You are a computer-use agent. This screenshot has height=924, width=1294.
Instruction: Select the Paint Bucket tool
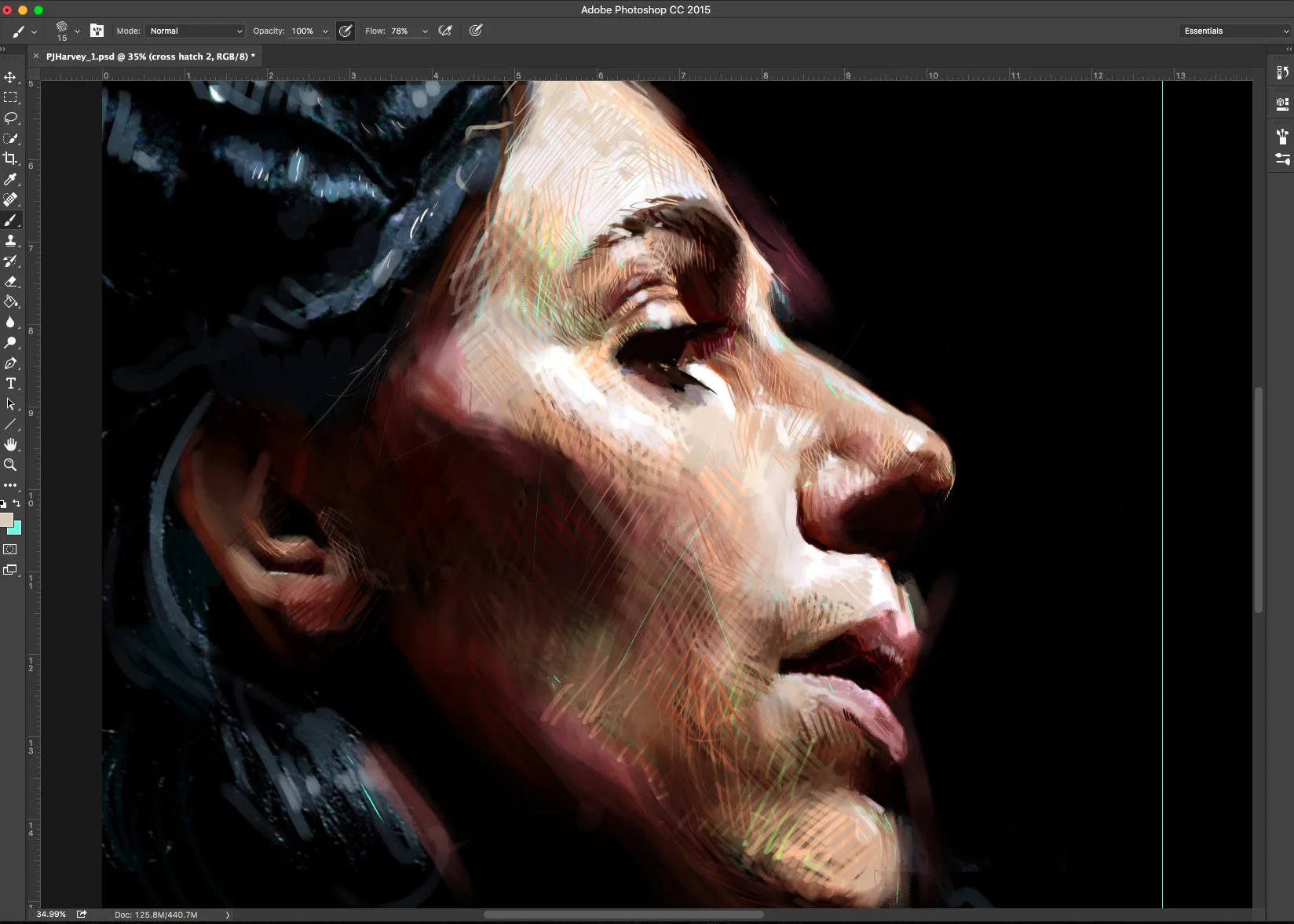tap(10, 301)
